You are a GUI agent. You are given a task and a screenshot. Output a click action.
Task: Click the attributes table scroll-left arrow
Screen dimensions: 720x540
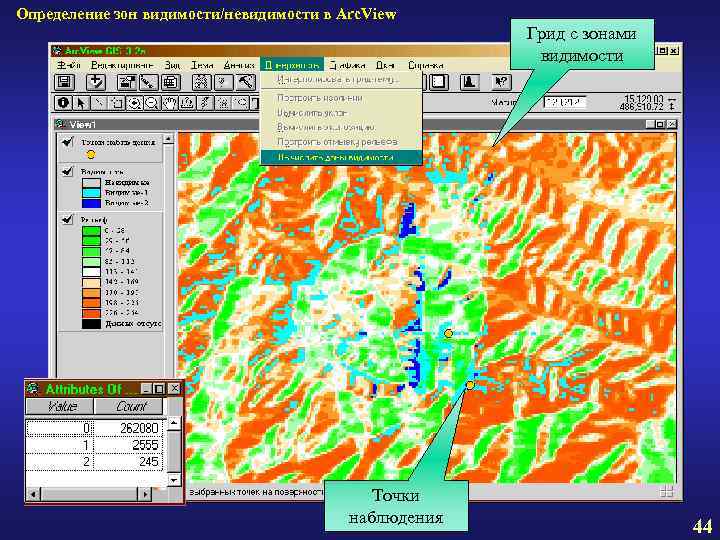33,495
